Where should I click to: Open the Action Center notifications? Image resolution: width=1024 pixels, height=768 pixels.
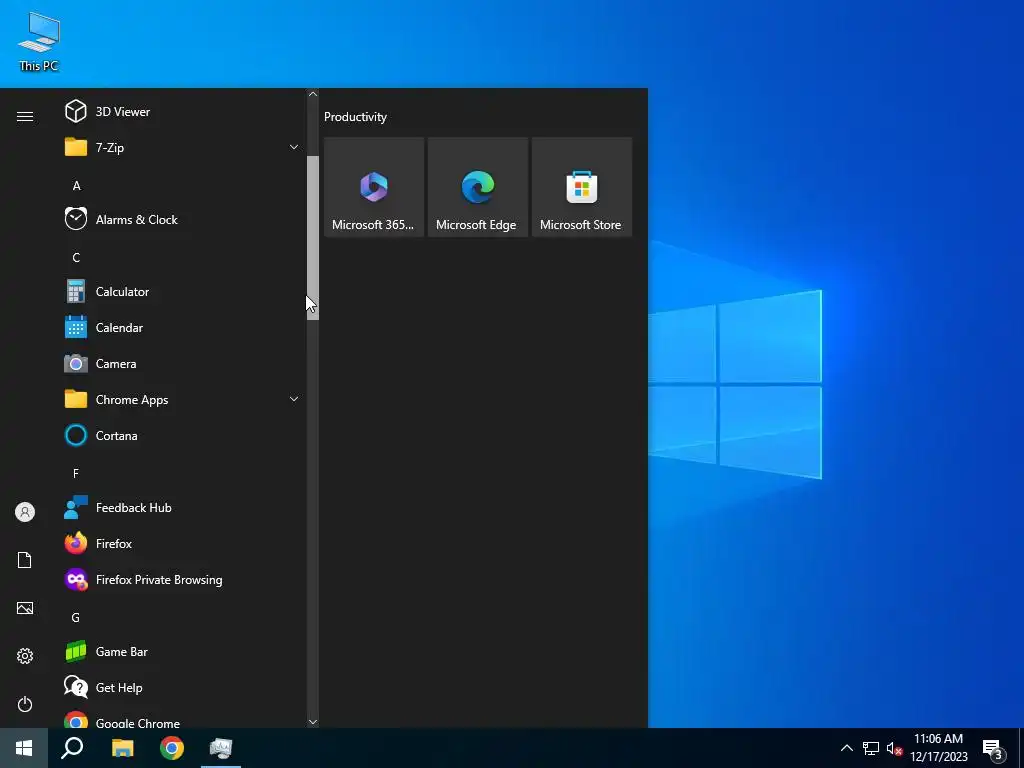(x=993, y=748)
